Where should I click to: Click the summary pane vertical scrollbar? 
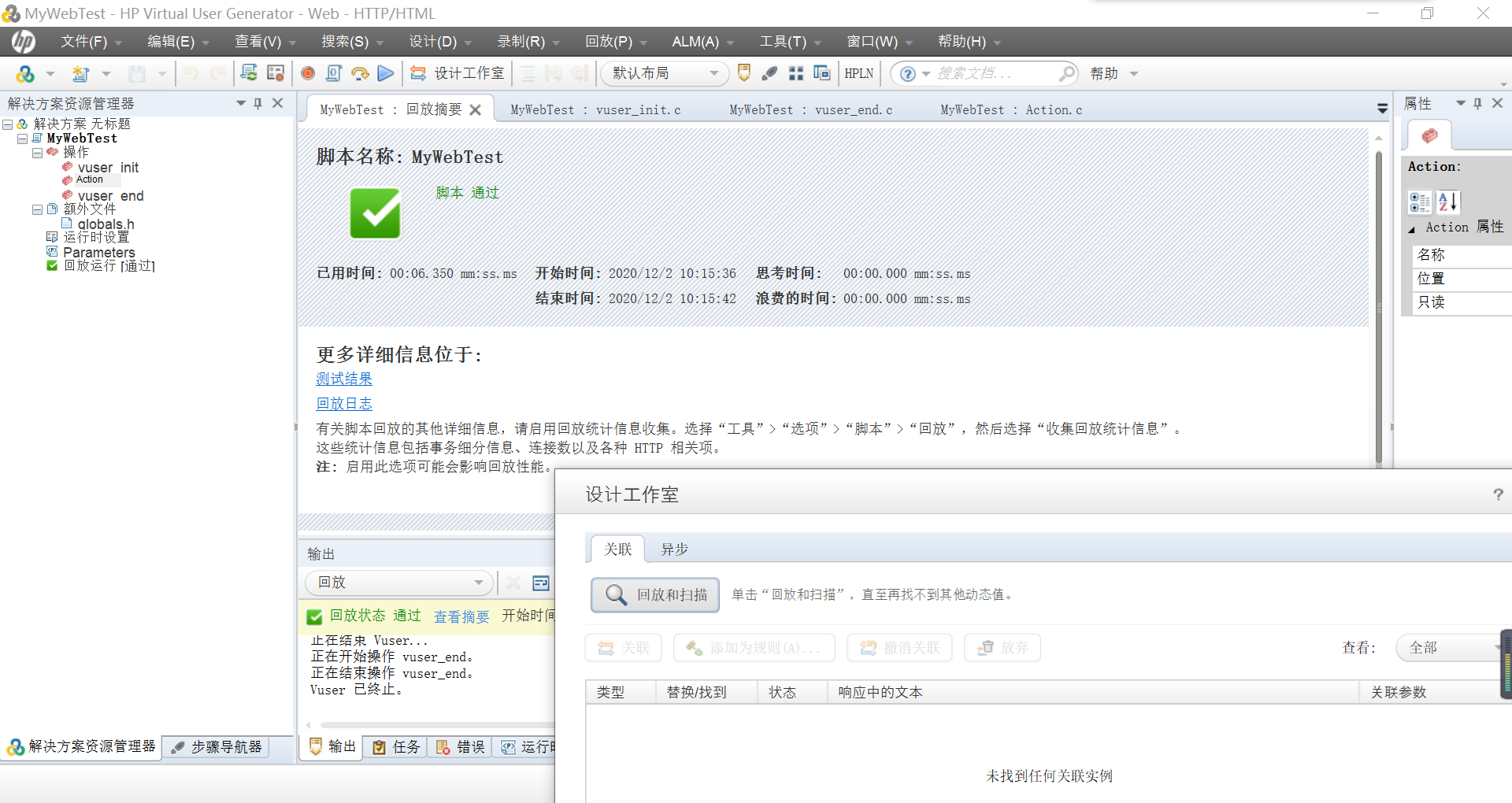tap(1379, 307)
